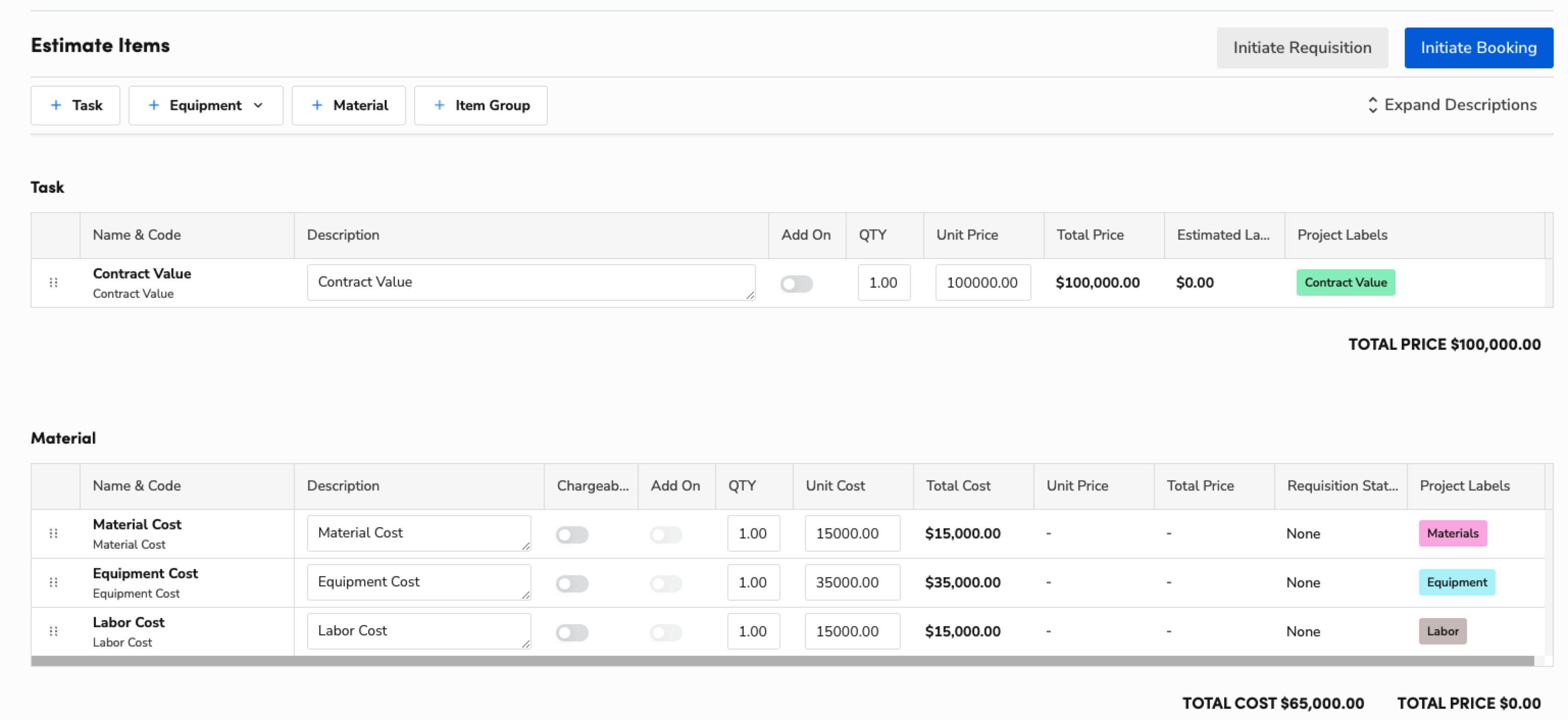Click Requisition Status column header
Image resolution: width=1568 pixels, height=720 pixels.
(1342, 485)
